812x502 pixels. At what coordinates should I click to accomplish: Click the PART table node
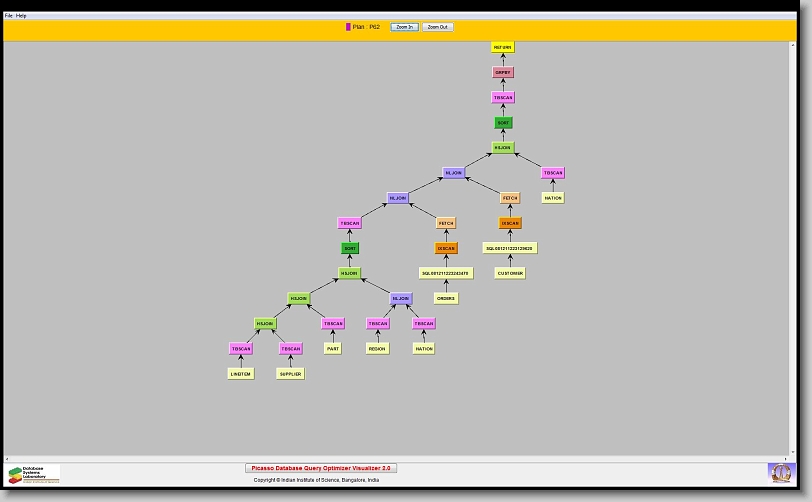333,349
